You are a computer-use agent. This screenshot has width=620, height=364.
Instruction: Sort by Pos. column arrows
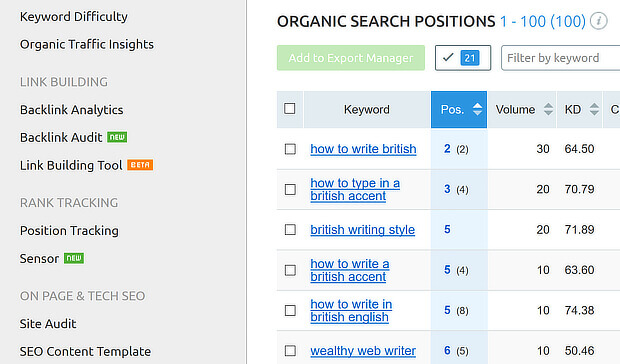[x=477, y=109]
